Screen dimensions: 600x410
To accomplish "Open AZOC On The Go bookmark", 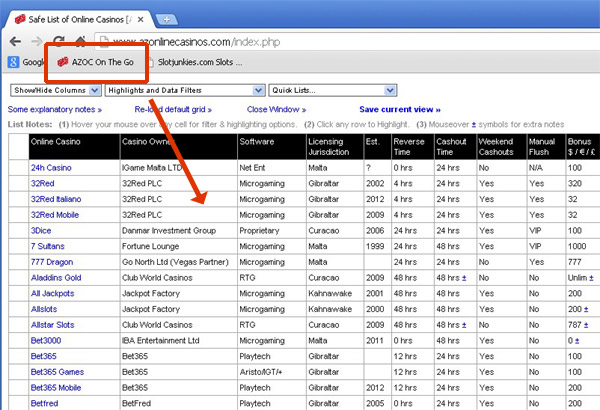I will [x=95, y=62].
